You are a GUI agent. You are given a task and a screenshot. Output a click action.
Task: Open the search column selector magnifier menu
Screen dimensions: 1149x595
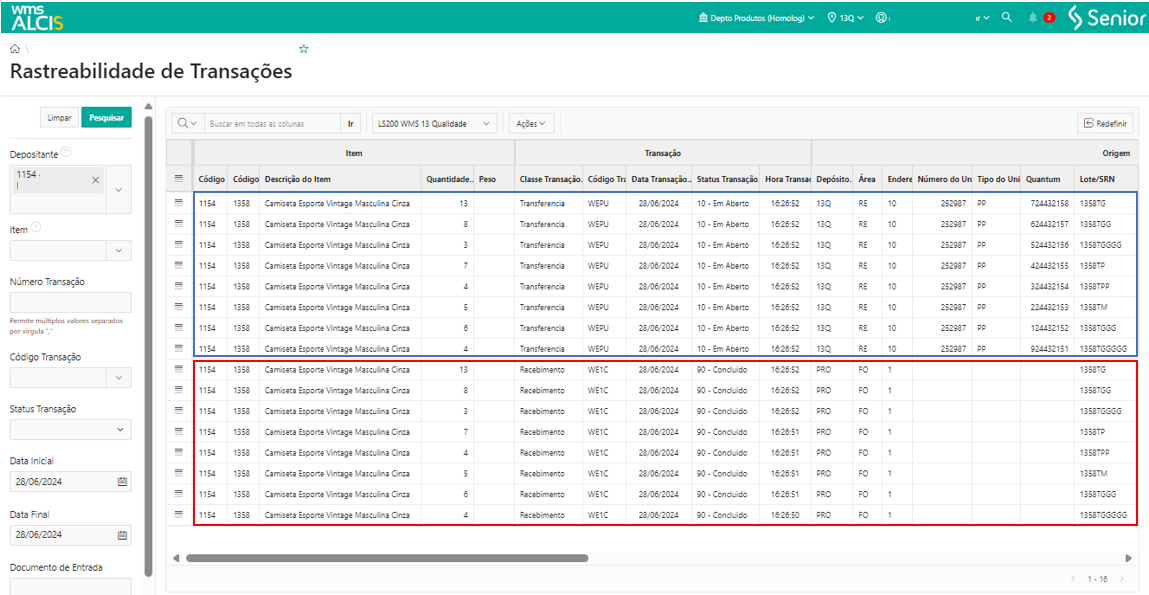186,124
